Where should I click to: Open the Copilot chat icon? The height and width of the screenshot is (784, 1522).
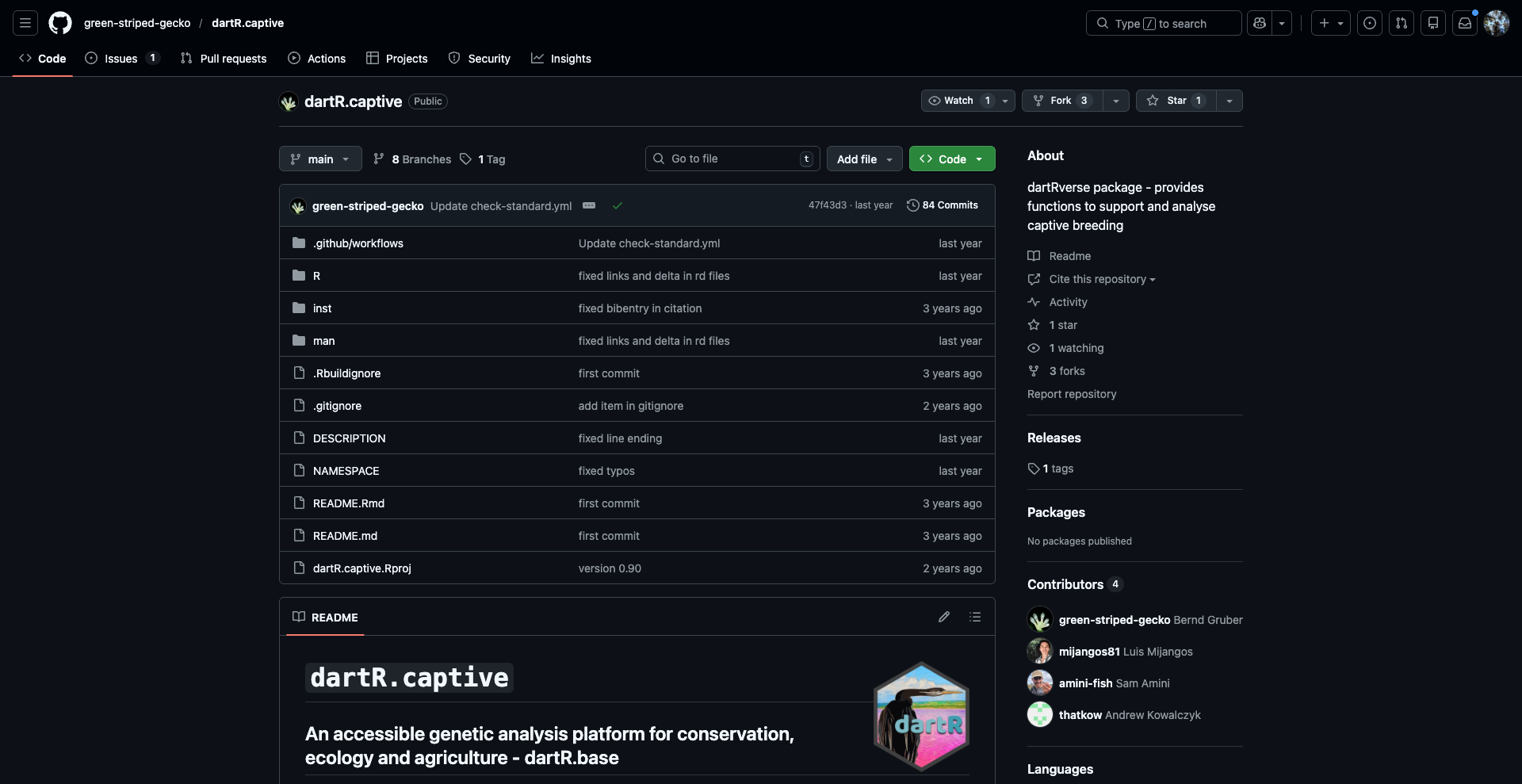(x=1260, y=23)
